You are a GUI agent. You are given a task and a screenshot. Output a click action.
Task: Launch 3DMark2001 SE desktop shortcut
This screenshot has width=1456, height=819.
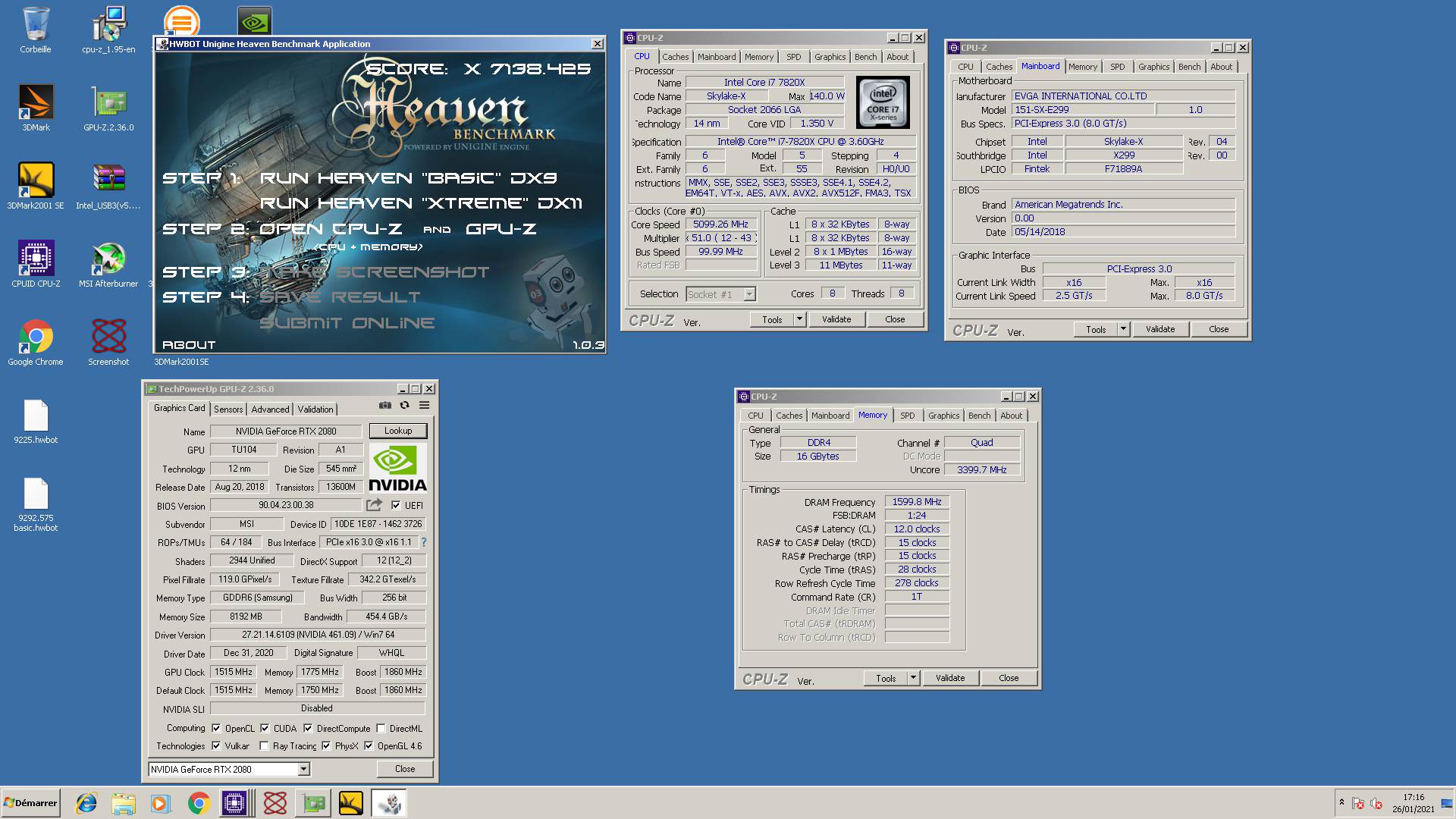pos(36,187)
